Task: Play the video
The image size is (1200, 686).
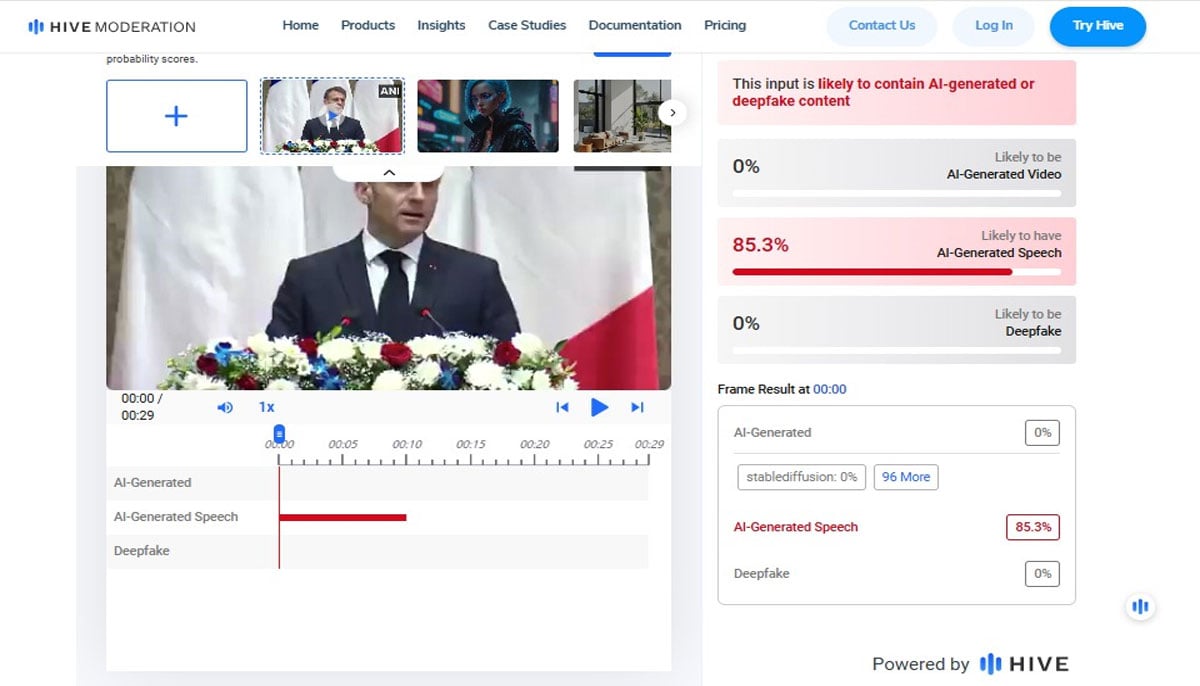Action: [600, 407]
